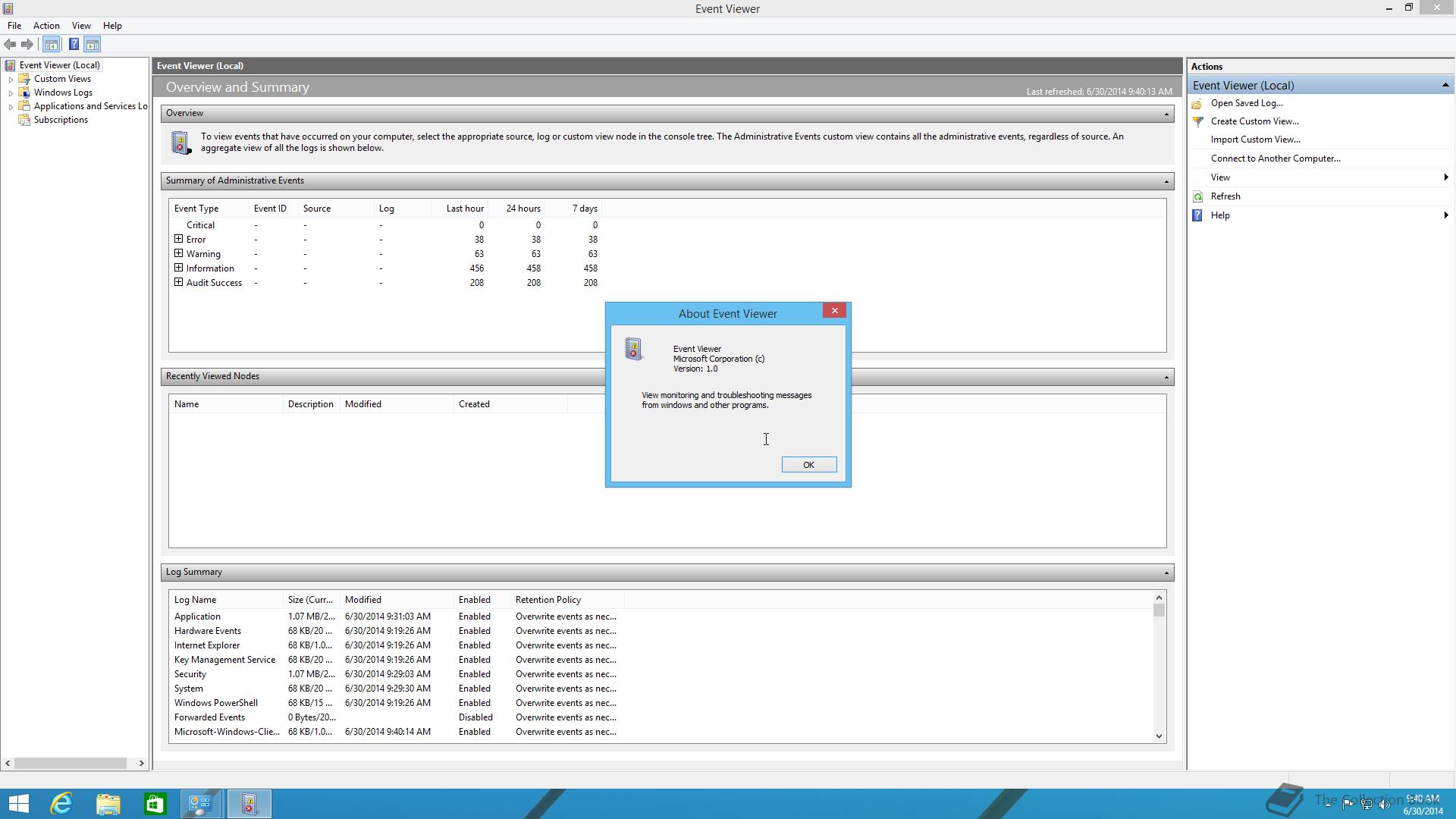The width and height of the screenshot is (1456, 819).
Task: Click the Event Type column header
Action: tap(209, 209)
